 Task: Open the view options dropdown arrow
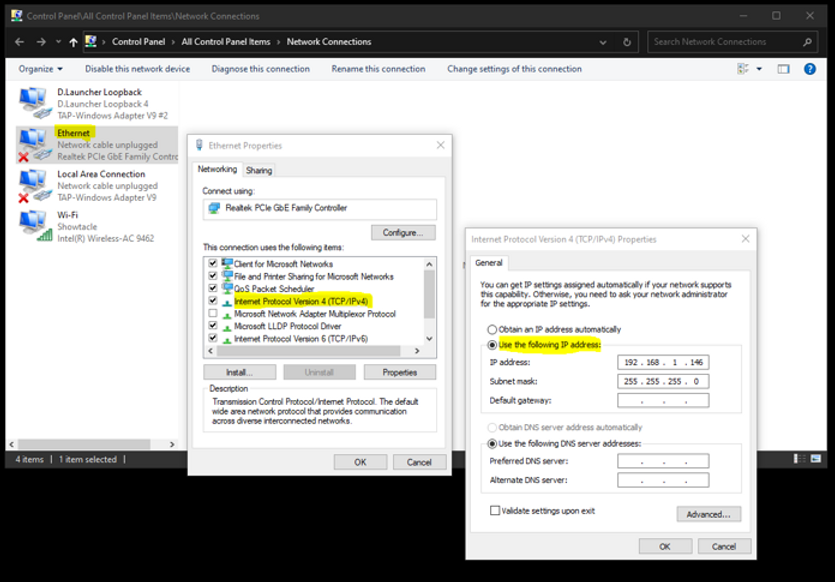coord(759,69)
